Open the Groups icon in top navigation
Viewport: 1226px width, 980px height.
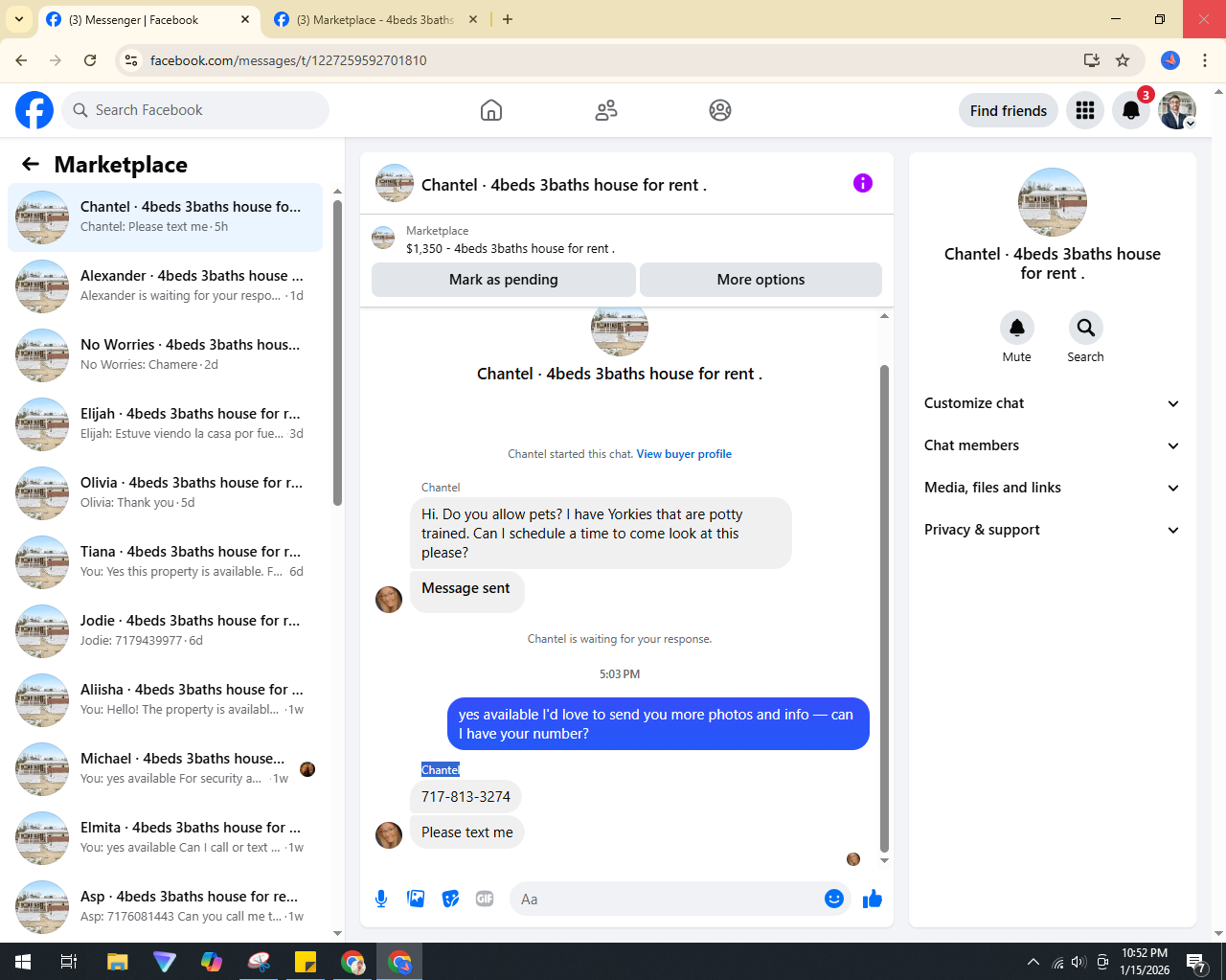pos(720,110)
